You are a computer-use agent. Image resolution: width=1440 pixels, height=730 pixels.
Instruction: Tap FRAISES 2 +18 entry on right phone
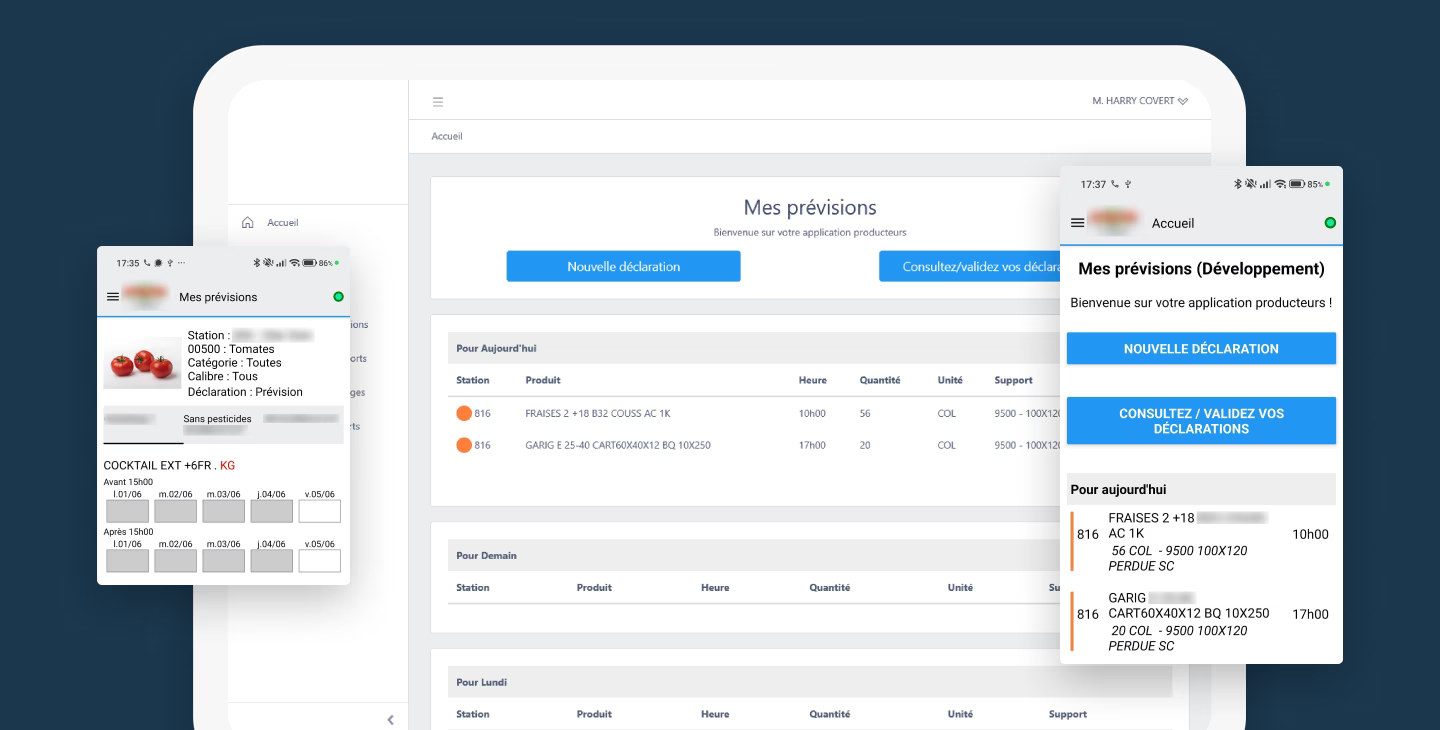[1203, 542]
